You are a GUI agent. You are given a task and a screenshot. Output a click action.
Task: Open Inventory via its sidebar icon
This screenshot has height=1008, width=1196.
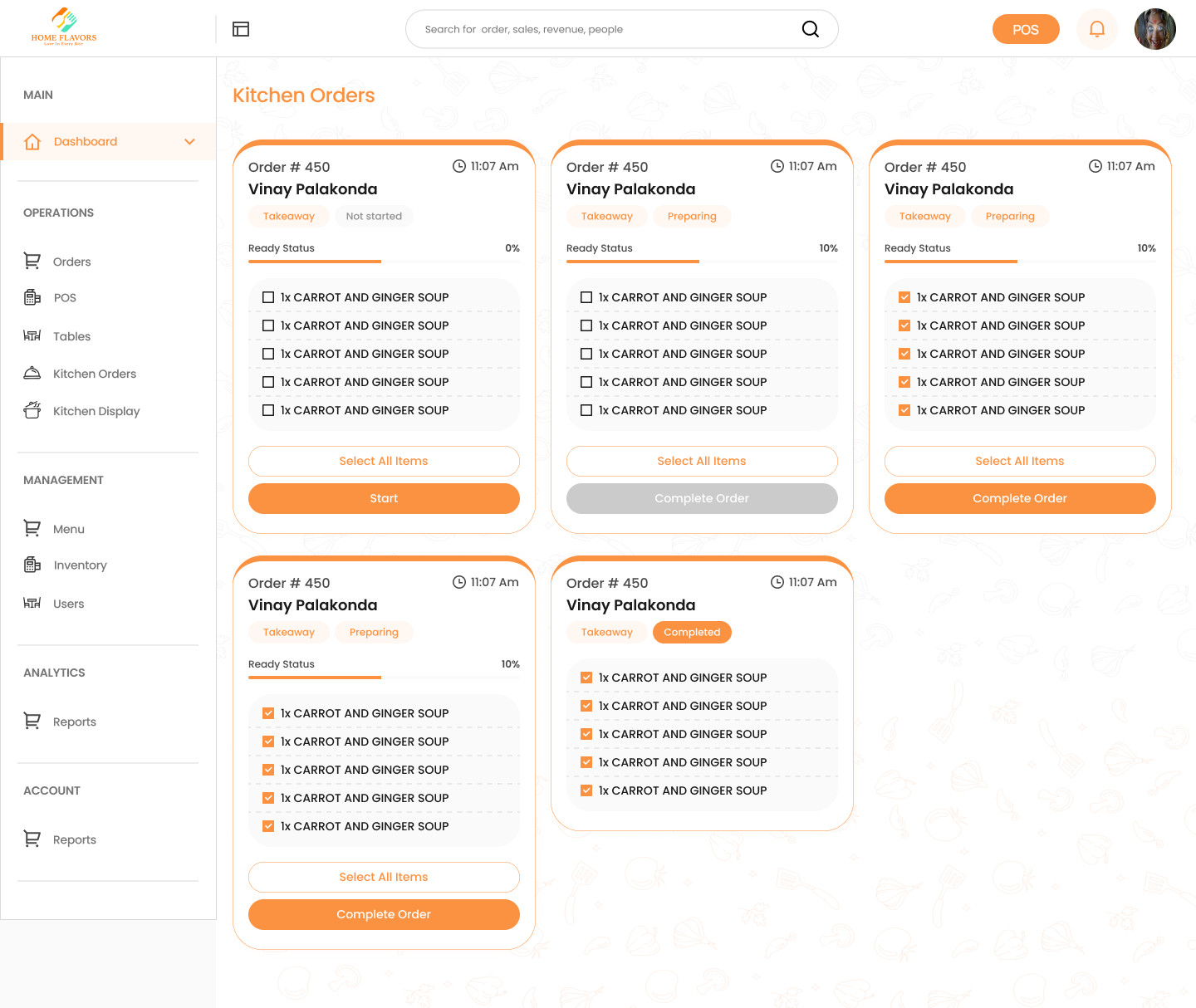(32, 565)
